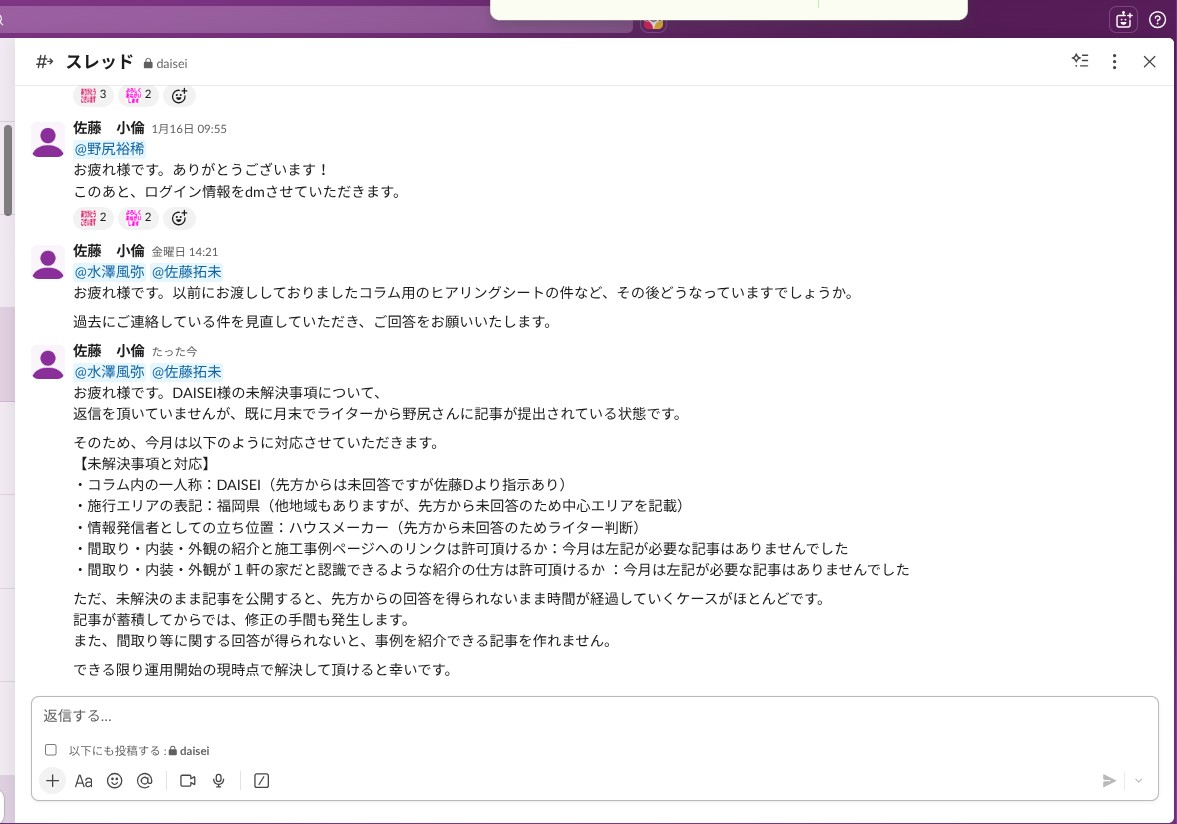This screenshot has height=824, width=1177.
Task: Open the thread's three-dot more actions menu
Action: (x=1114, y=62)
